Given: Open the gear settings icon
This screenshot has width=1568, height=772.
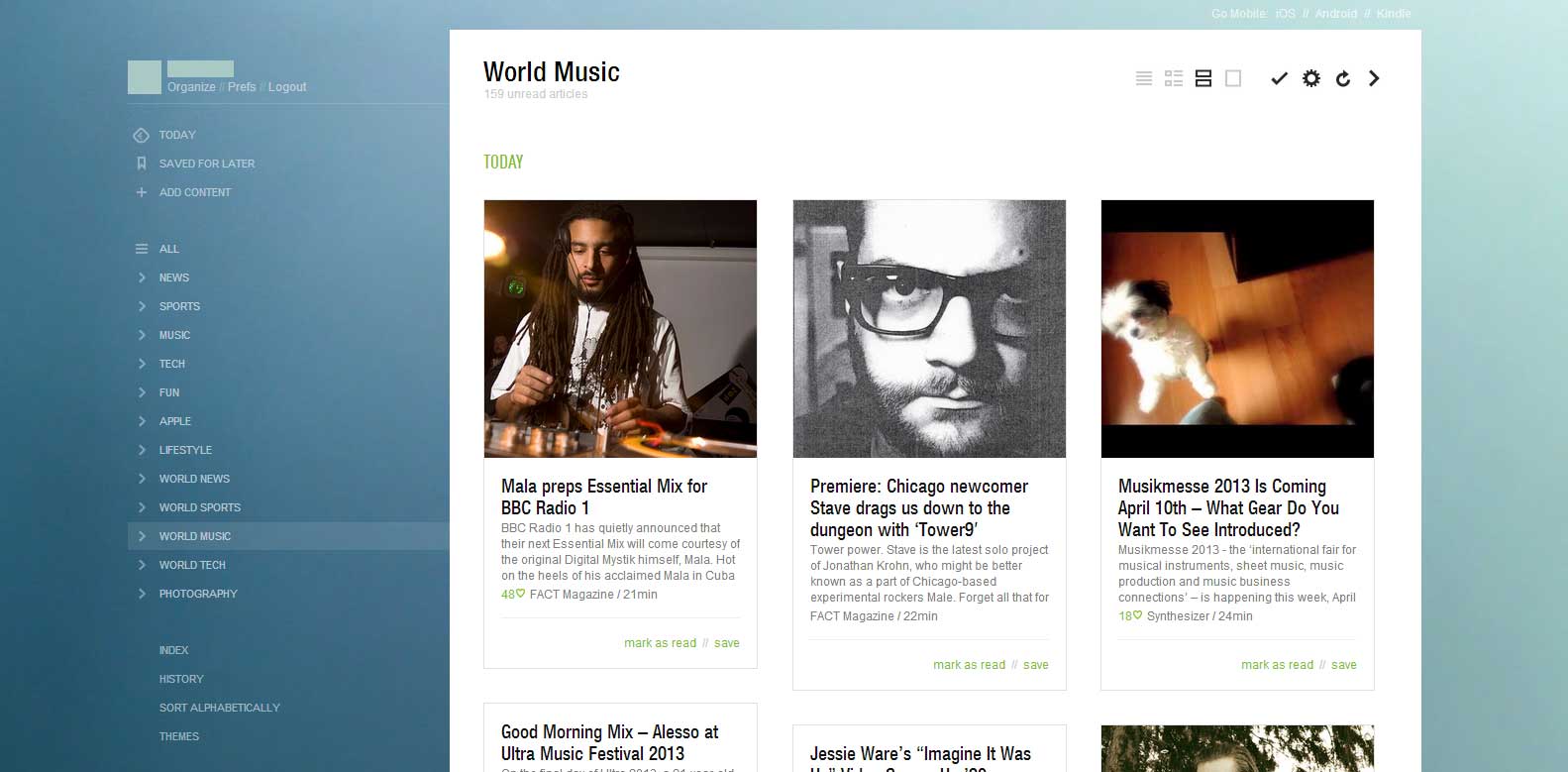Looking at the screenshot, I should (x=1311, y=78).
